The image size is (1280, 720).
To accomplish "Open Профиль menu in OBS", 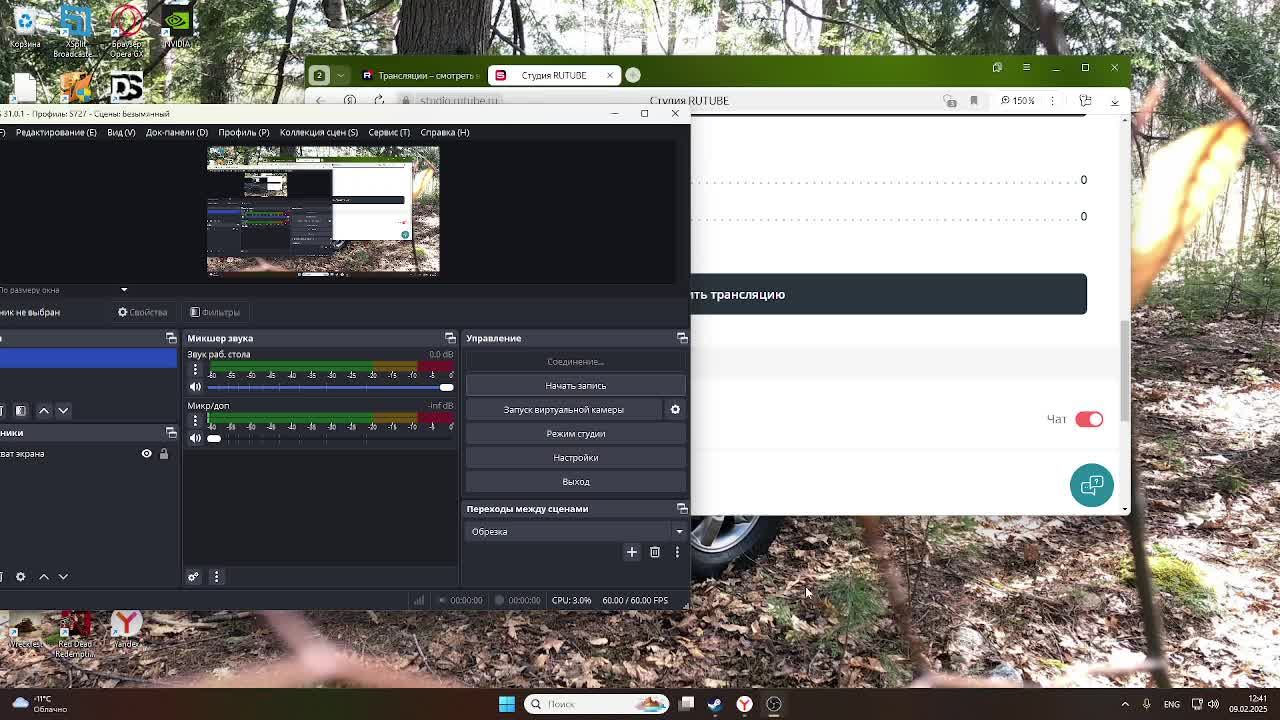I will 243,132.
